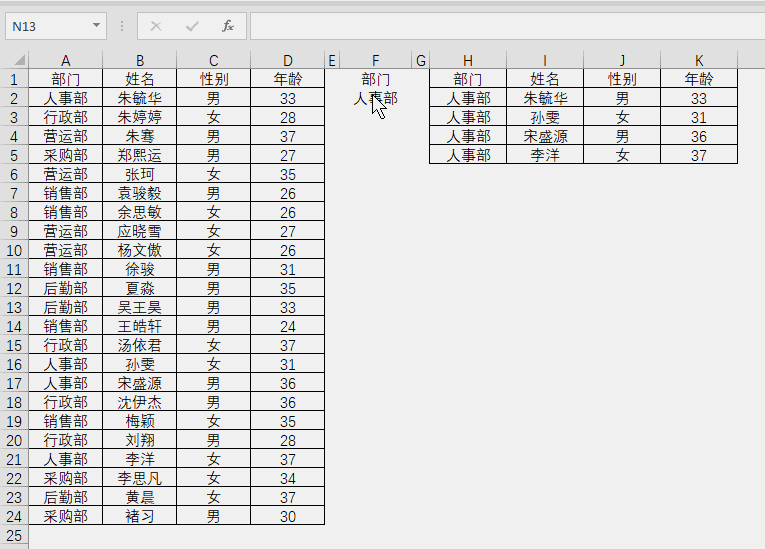
Task: Select column C header
Action: coord(214,61)
